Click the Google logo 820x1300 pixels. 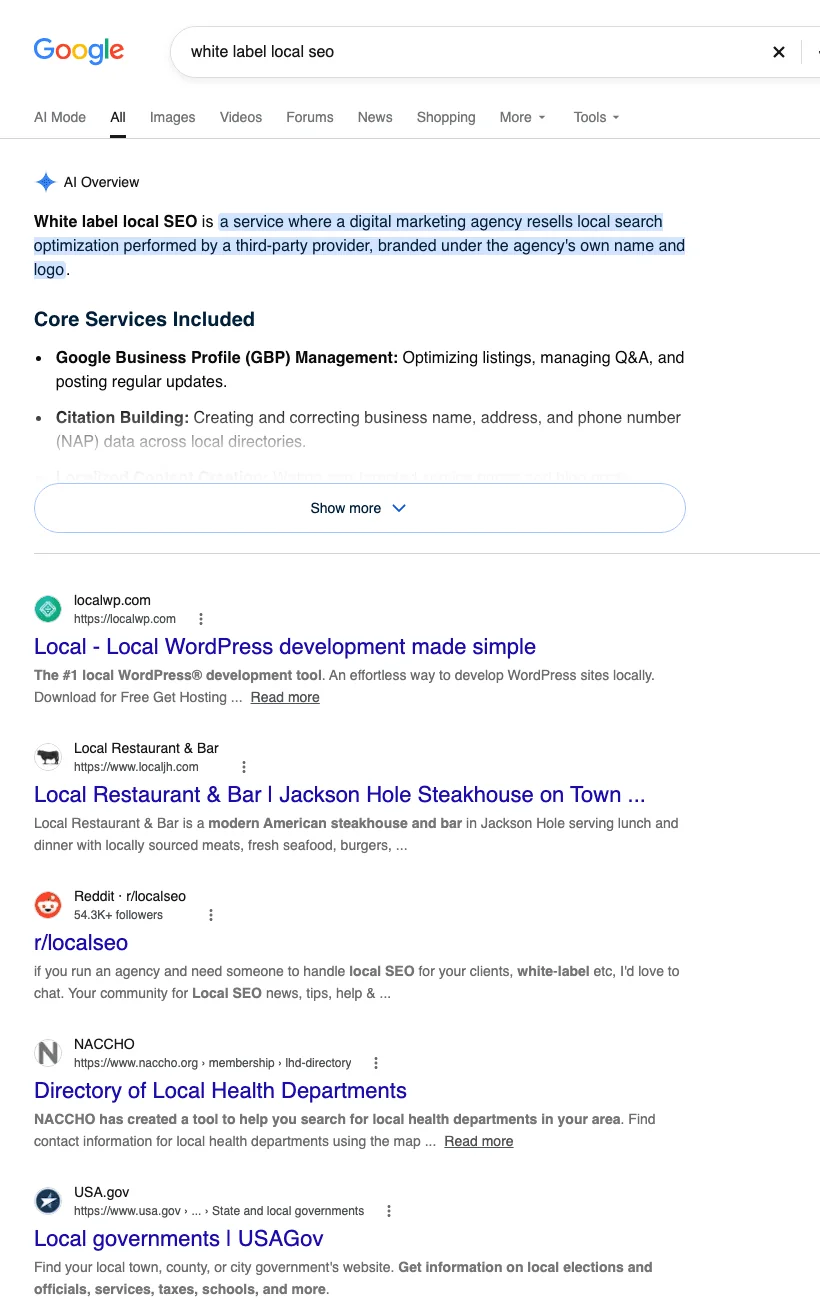pyautogui.click(x=79, y=51)
